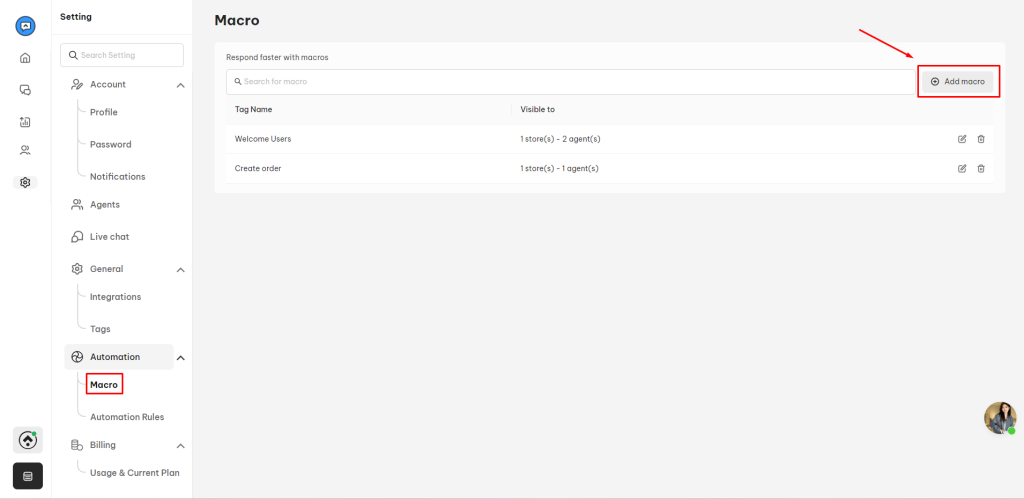Image resolution: width=1024 pixels, height=499 pixels.
Task: Select the settings gear icon in rail
Action: pyautogui.click(x=25, y=182)
